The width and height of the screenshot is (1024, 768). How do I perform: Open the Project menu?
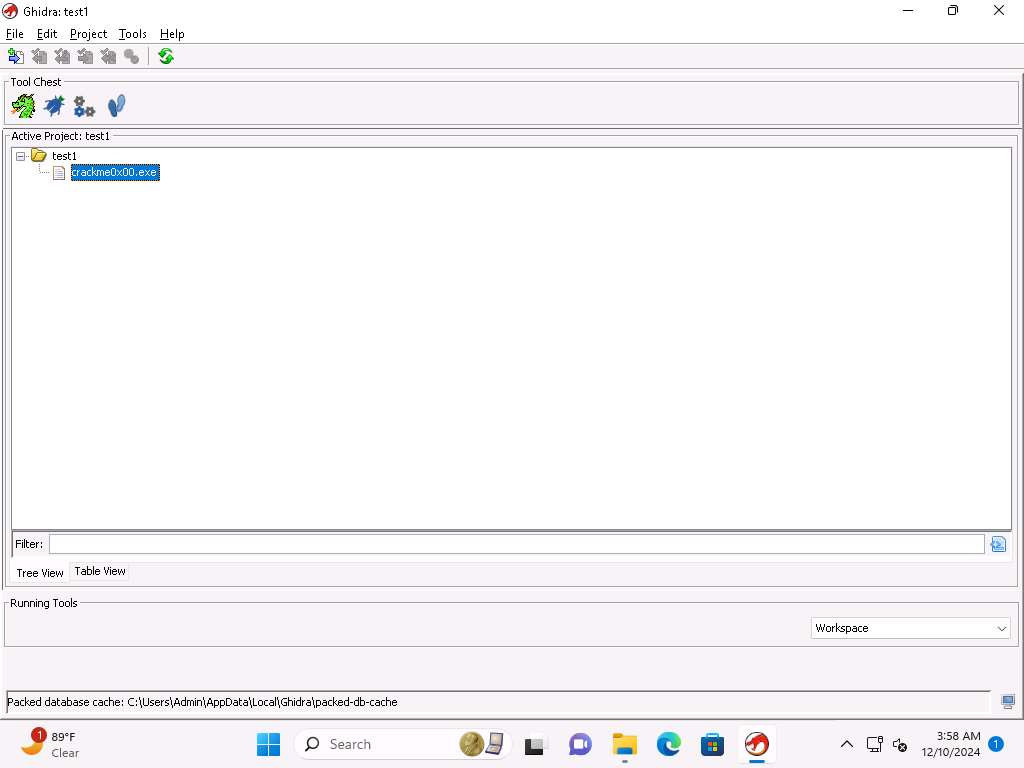(88, 34)
